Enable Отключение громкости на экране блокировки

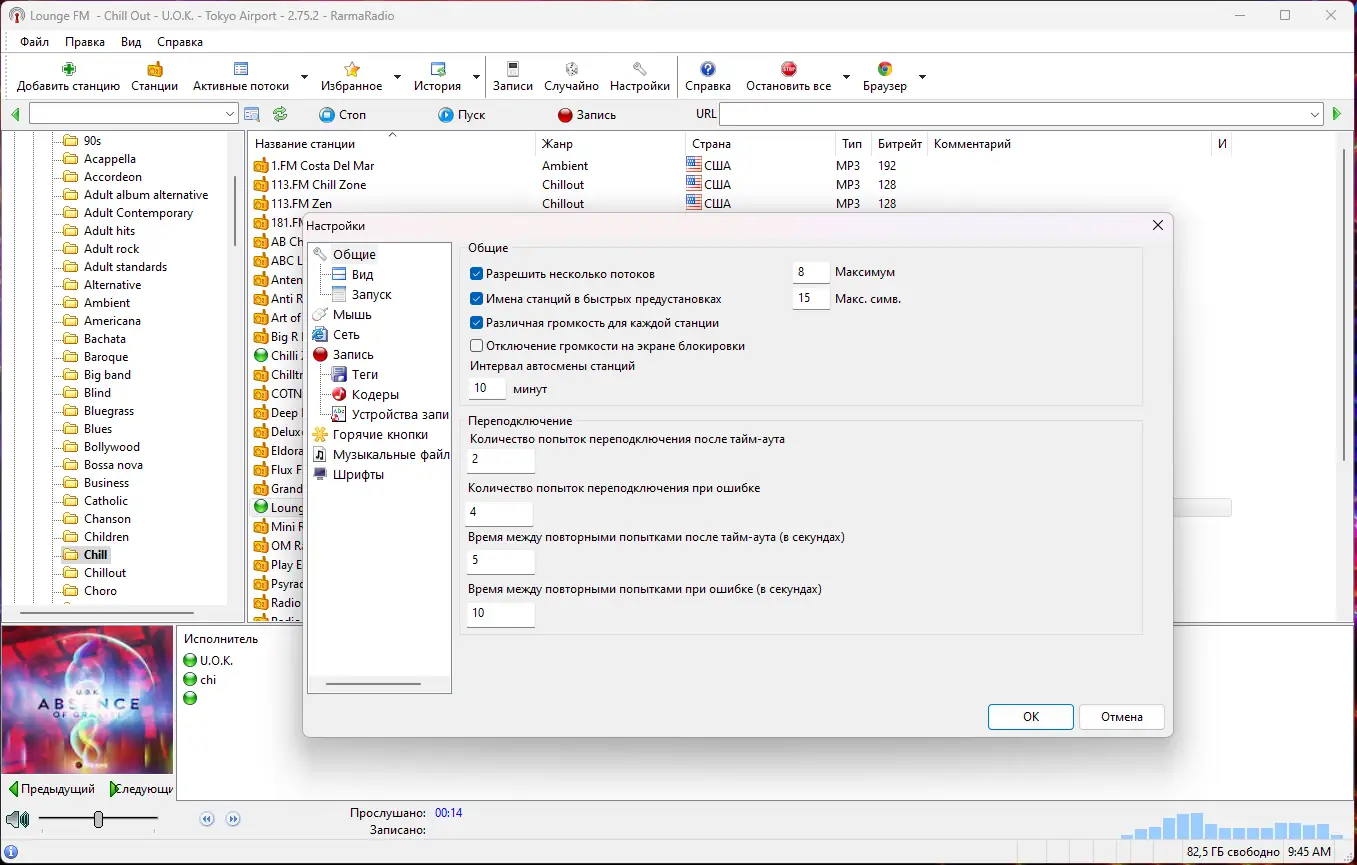pyautogui.click(x=477, y=346)
